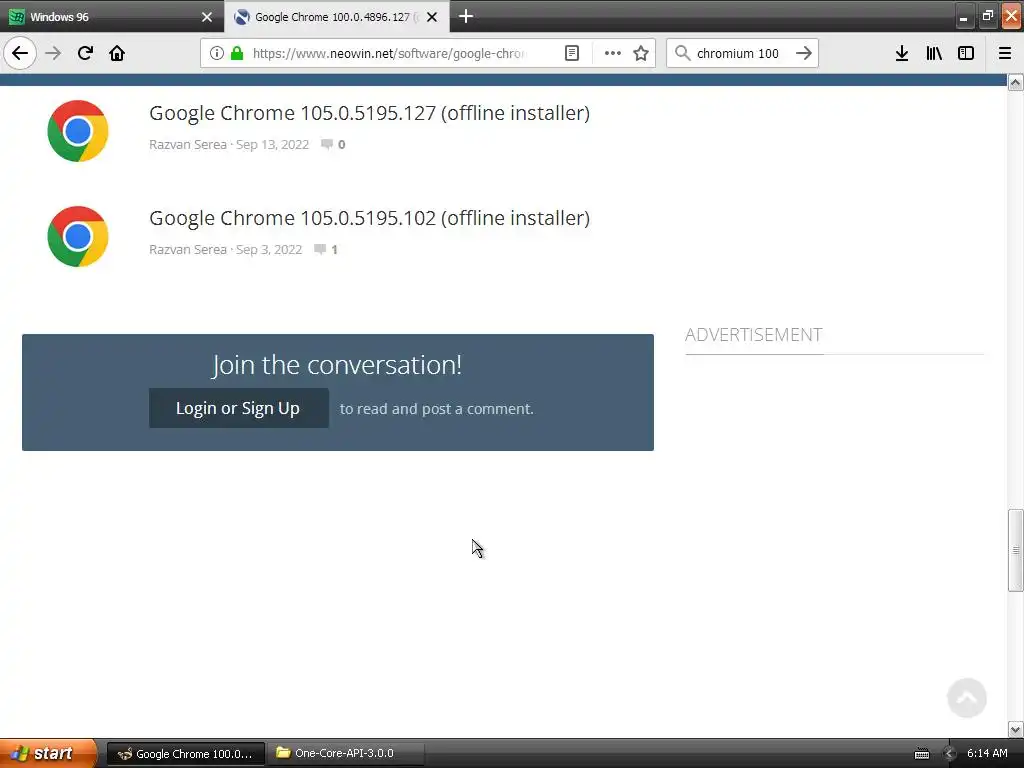Close the Windows 96 tab
The image size is (1024, 768).
coord(207,17)
